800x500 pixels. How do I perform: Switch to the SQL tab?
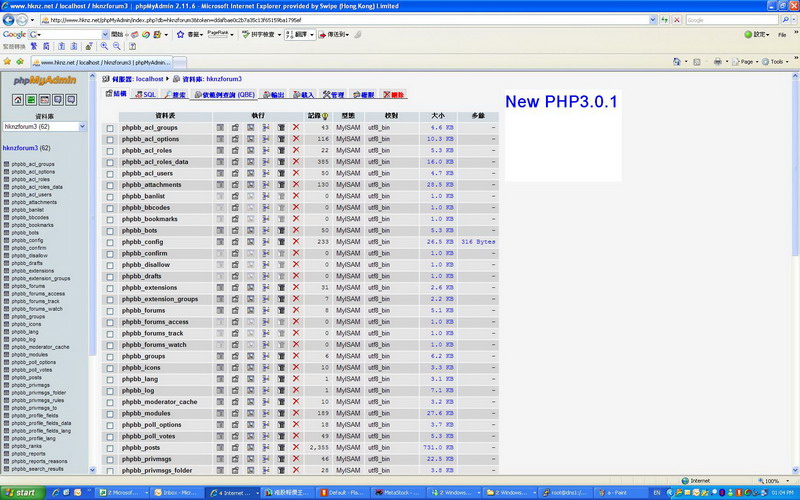(145, 94)
